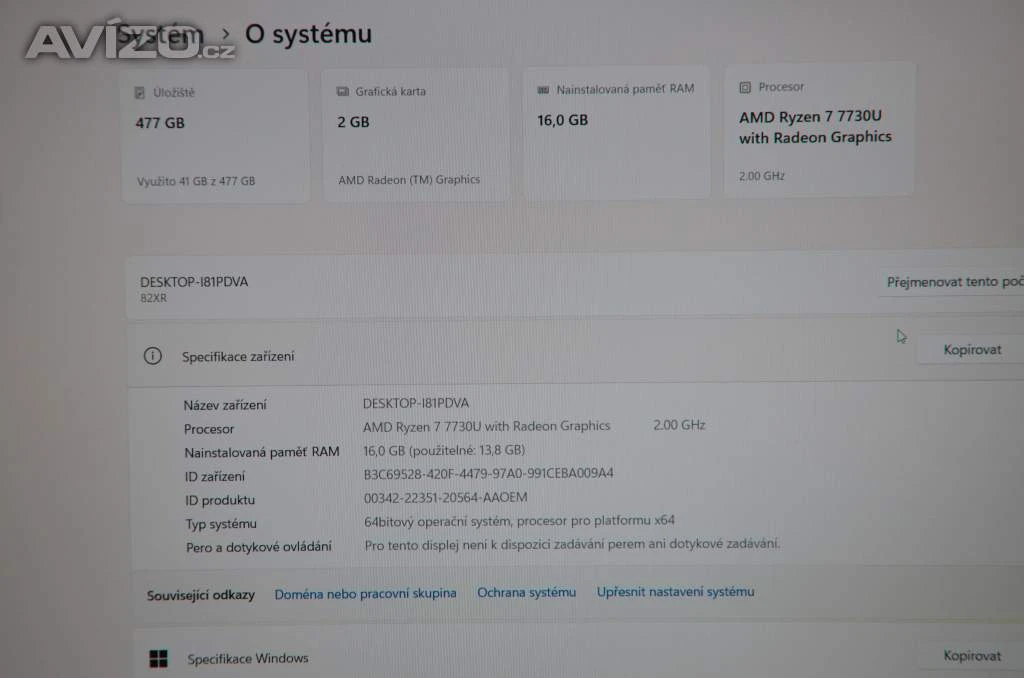Open Doména nebo pracovní skupina link

coord(365,594)
